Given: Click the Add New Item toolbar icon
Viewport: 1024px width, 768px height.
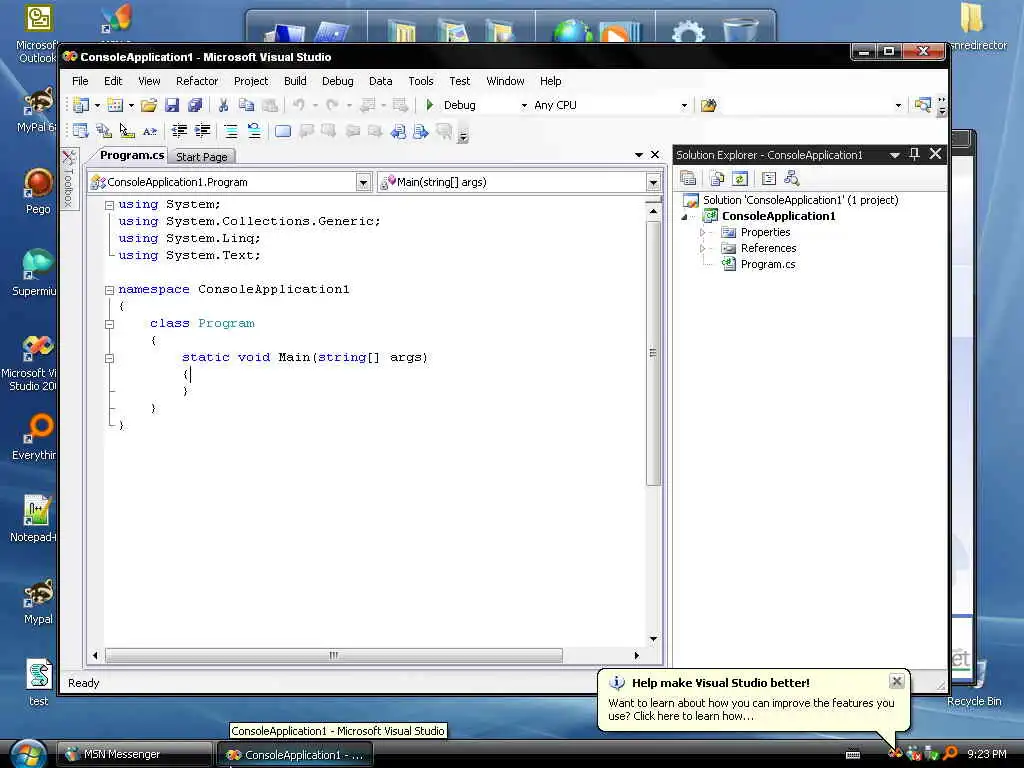Looking at the screenshot, I should coord(115,105).
